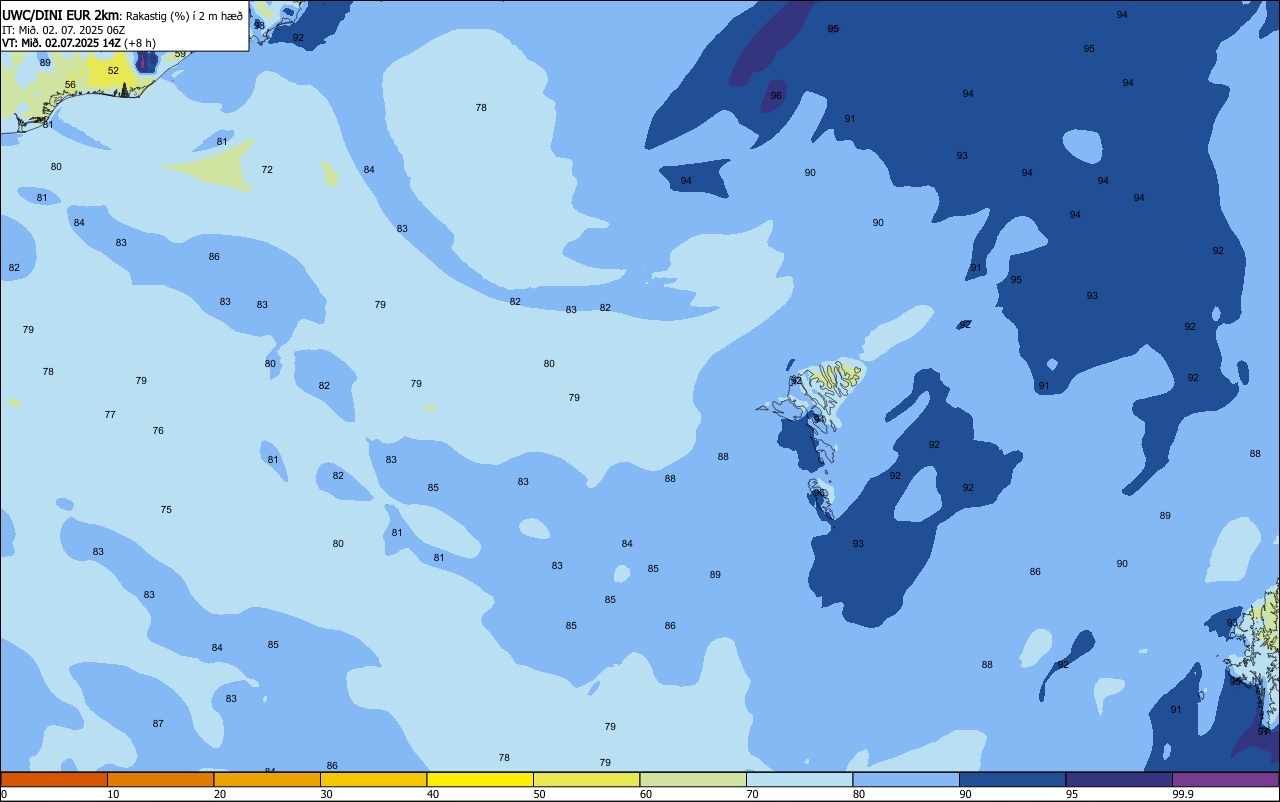Click the 'UWC/DINI EUR 2km' title text
1280x802 pixels.
point(61,15)
